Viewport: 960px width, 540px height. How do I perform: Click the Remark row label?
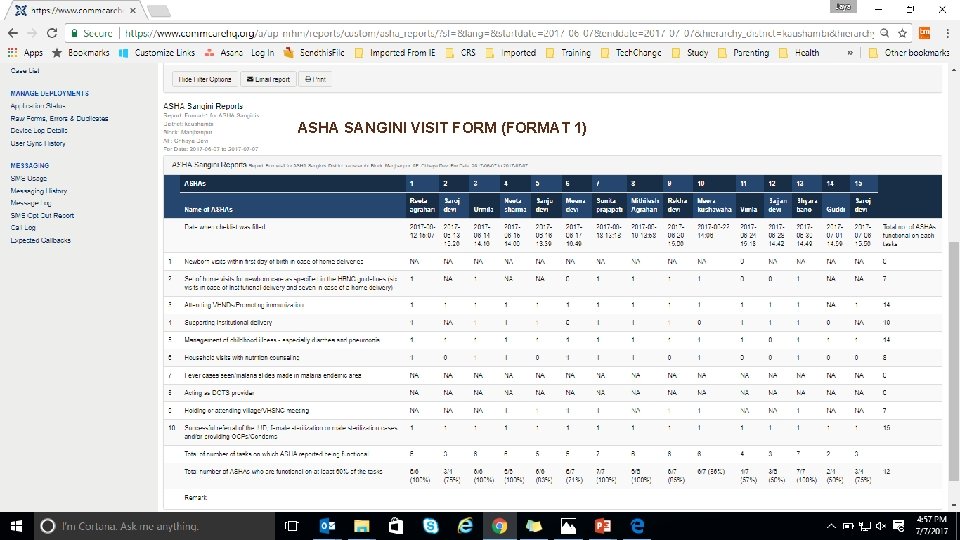coord(195,498)
